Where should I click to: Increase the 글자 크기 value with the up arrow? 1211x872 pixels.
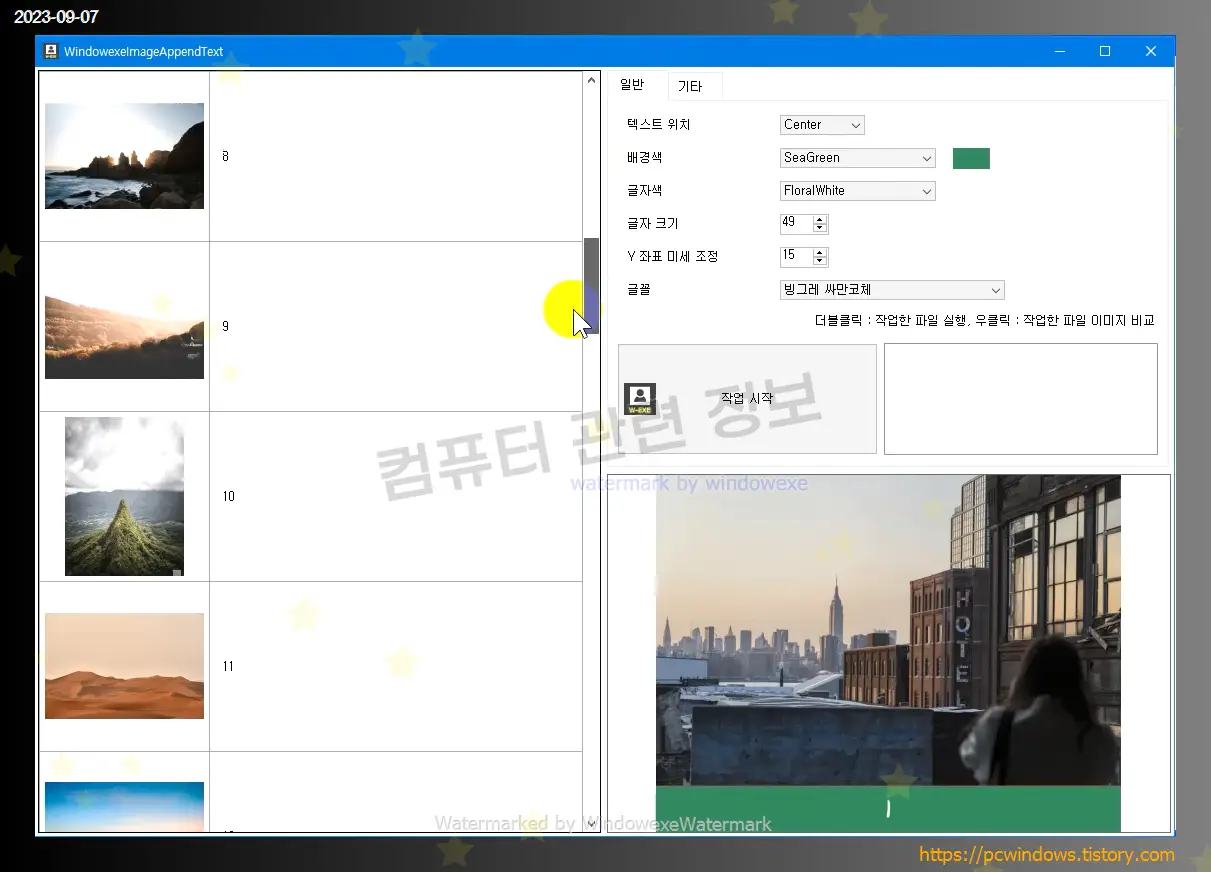pyautogui.click(x=820, y=219)
